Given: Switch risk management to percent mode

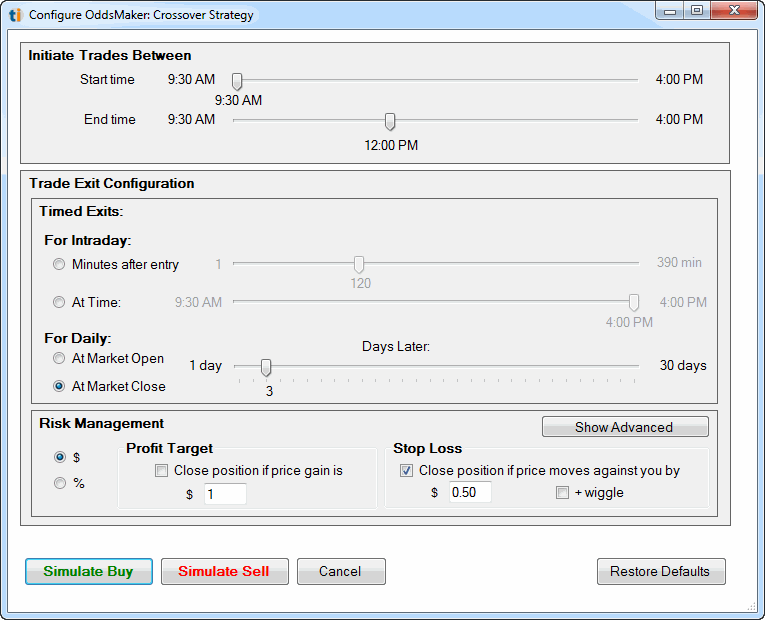Looking at the screenshot, I should click(x=60, y=483).
